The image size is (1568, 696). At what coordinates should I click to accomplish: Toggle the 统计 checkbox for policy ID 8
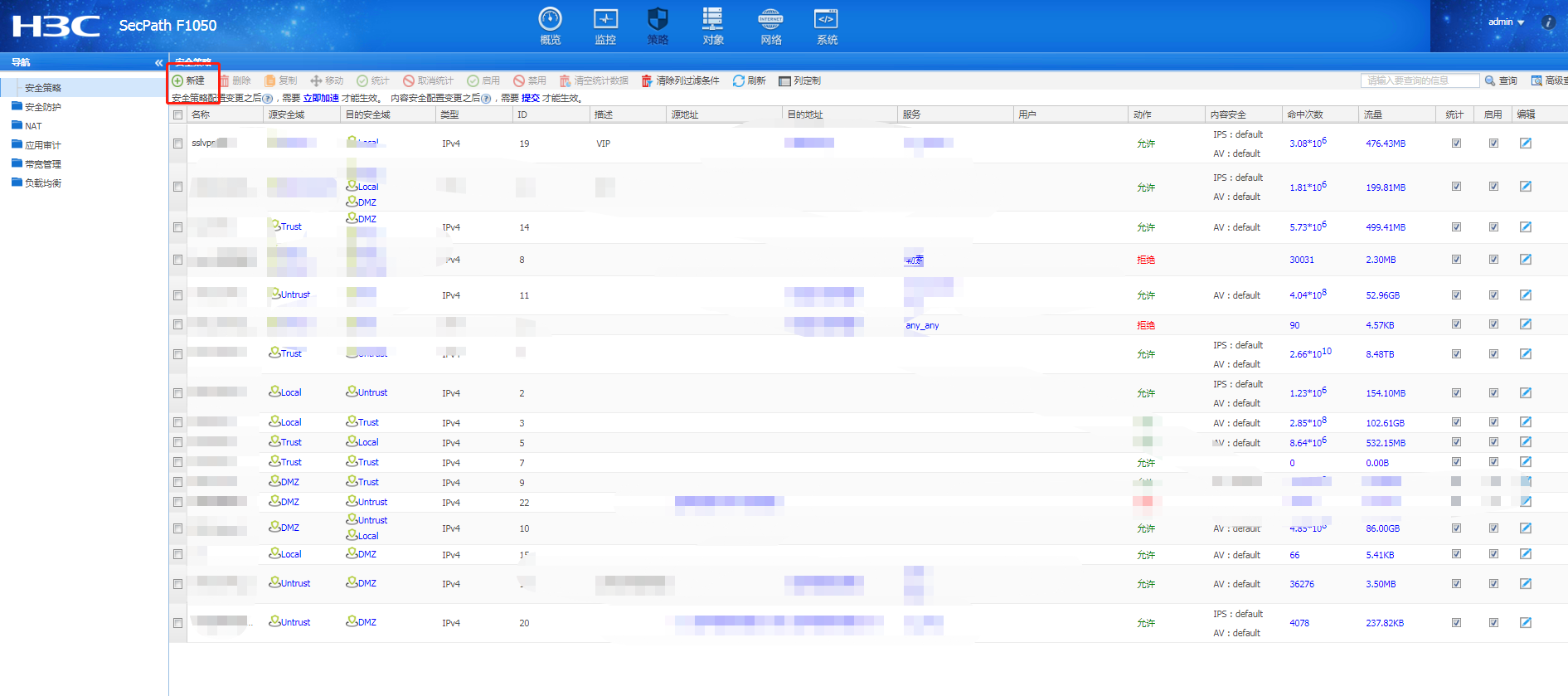pos(1456,260)
